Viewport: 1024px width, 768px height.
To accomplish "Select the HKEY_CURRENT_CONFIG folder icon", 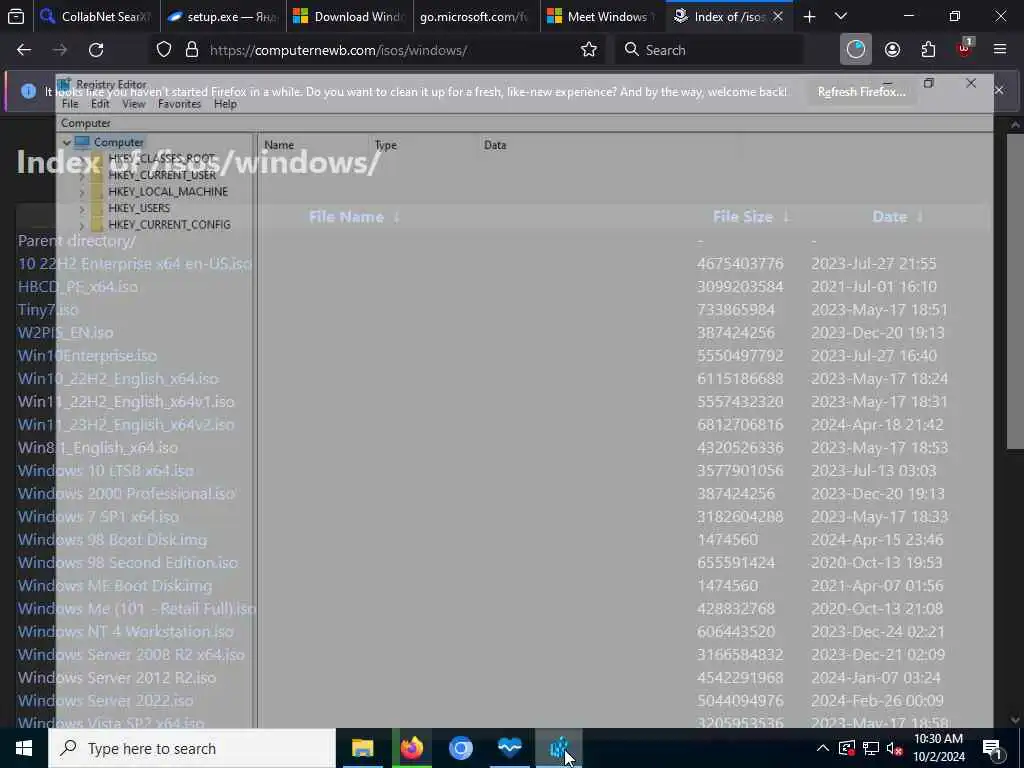I will click(x=97, y=225).
